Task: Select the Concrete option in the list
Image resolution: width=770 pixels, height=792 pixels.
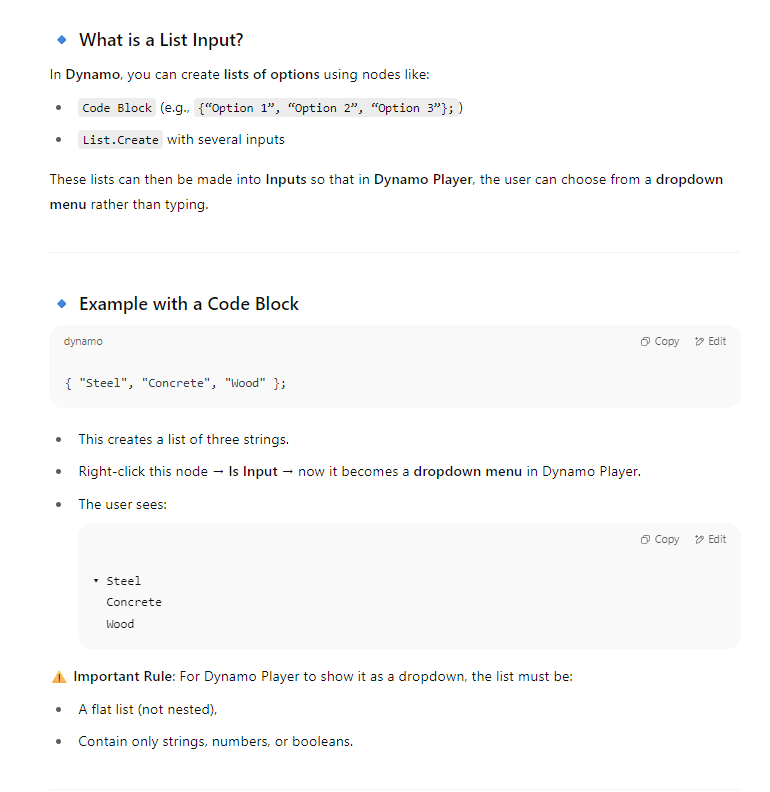Action: 134,603
